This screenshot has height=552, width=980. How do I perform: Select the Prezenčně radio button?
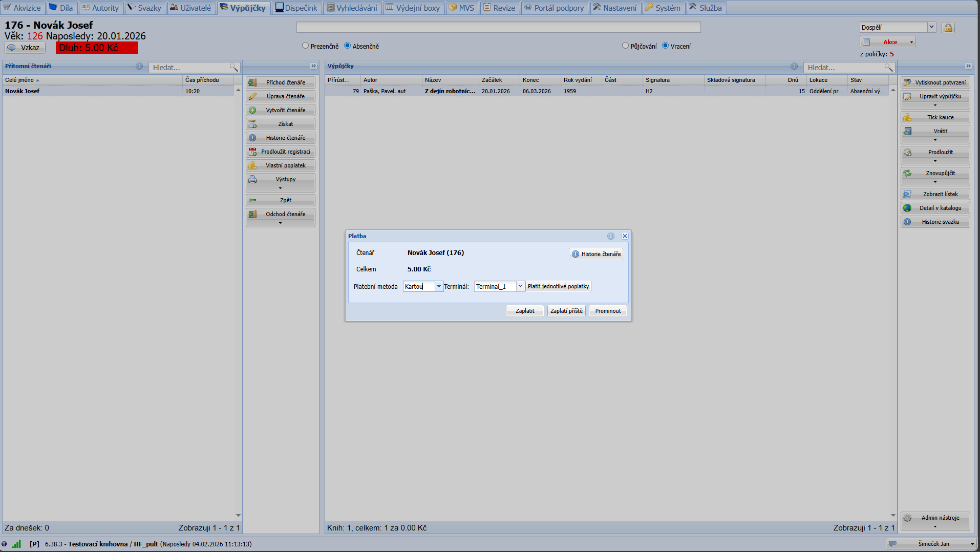coord(306,46)
